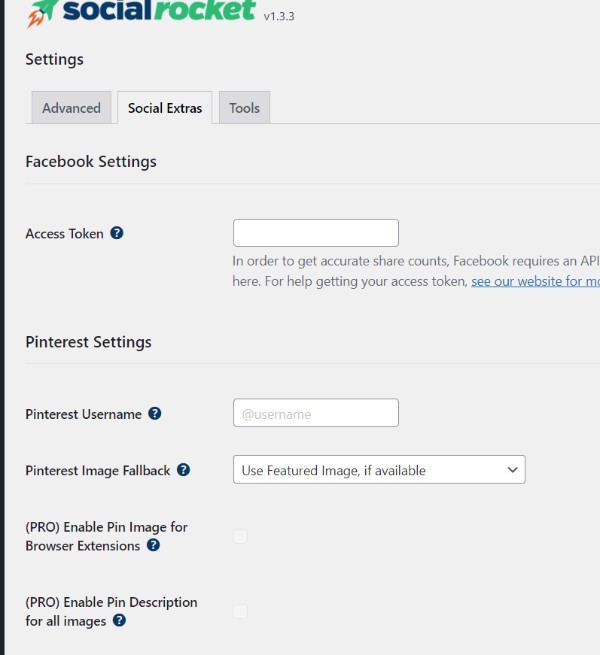Show help for Pinterest Username
This screenshot has height=655, width=600.
pyautogui.click(x=155, y=414)
